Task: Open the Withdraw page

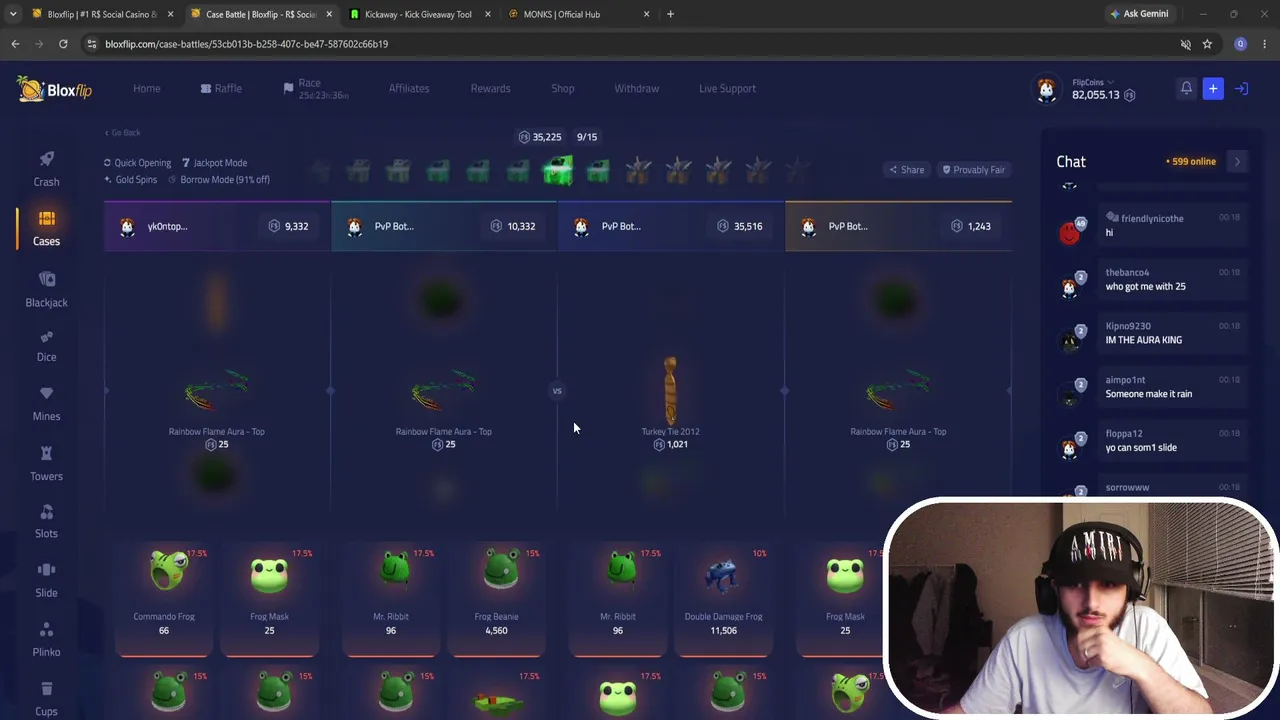Action: tap(636, 89)
